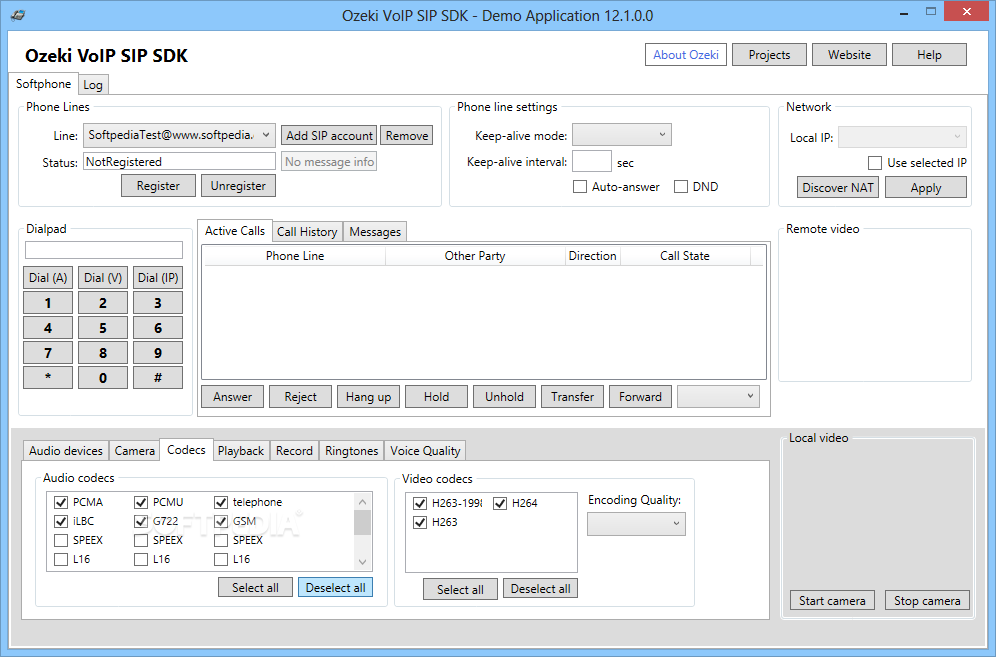Open the Messages tab

click(375, 232)
